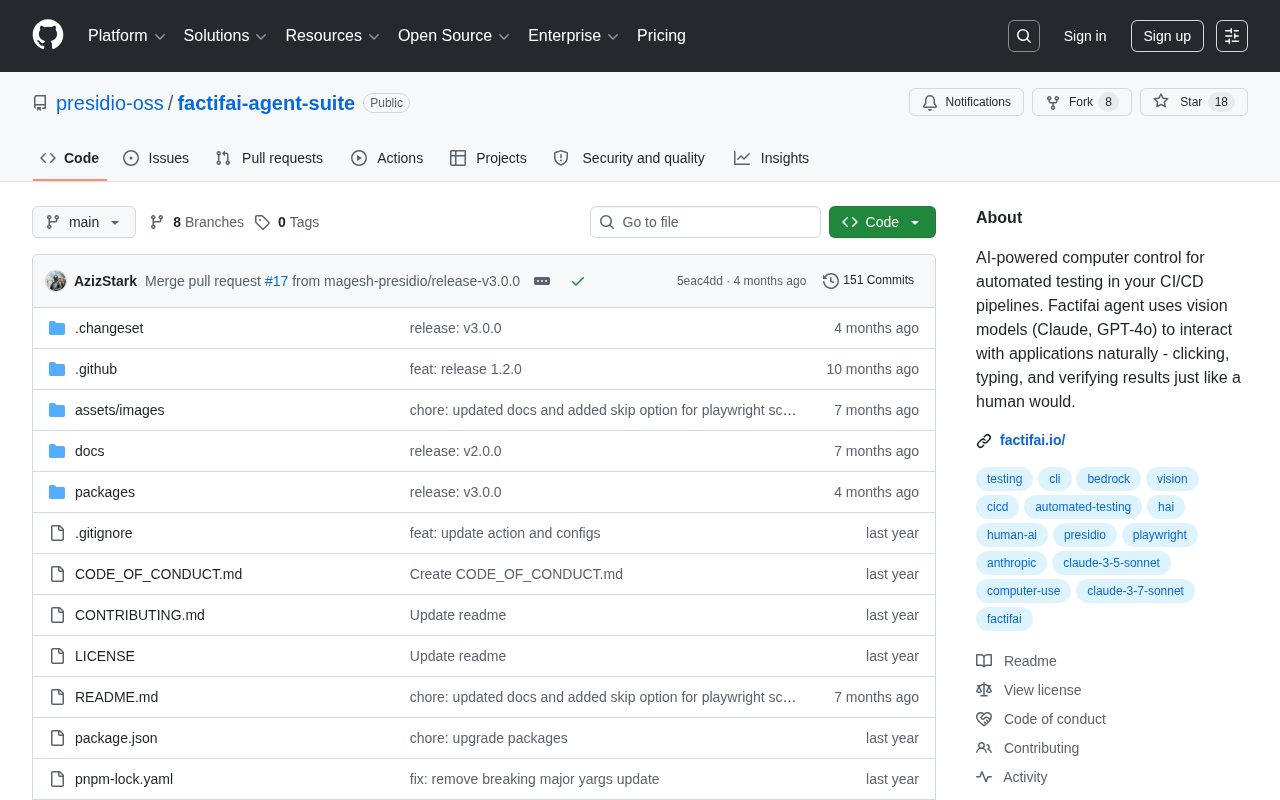Expand the Enterprise menu
The height and width of the screenshot is (800, 1280).
(x=573, y=36)
